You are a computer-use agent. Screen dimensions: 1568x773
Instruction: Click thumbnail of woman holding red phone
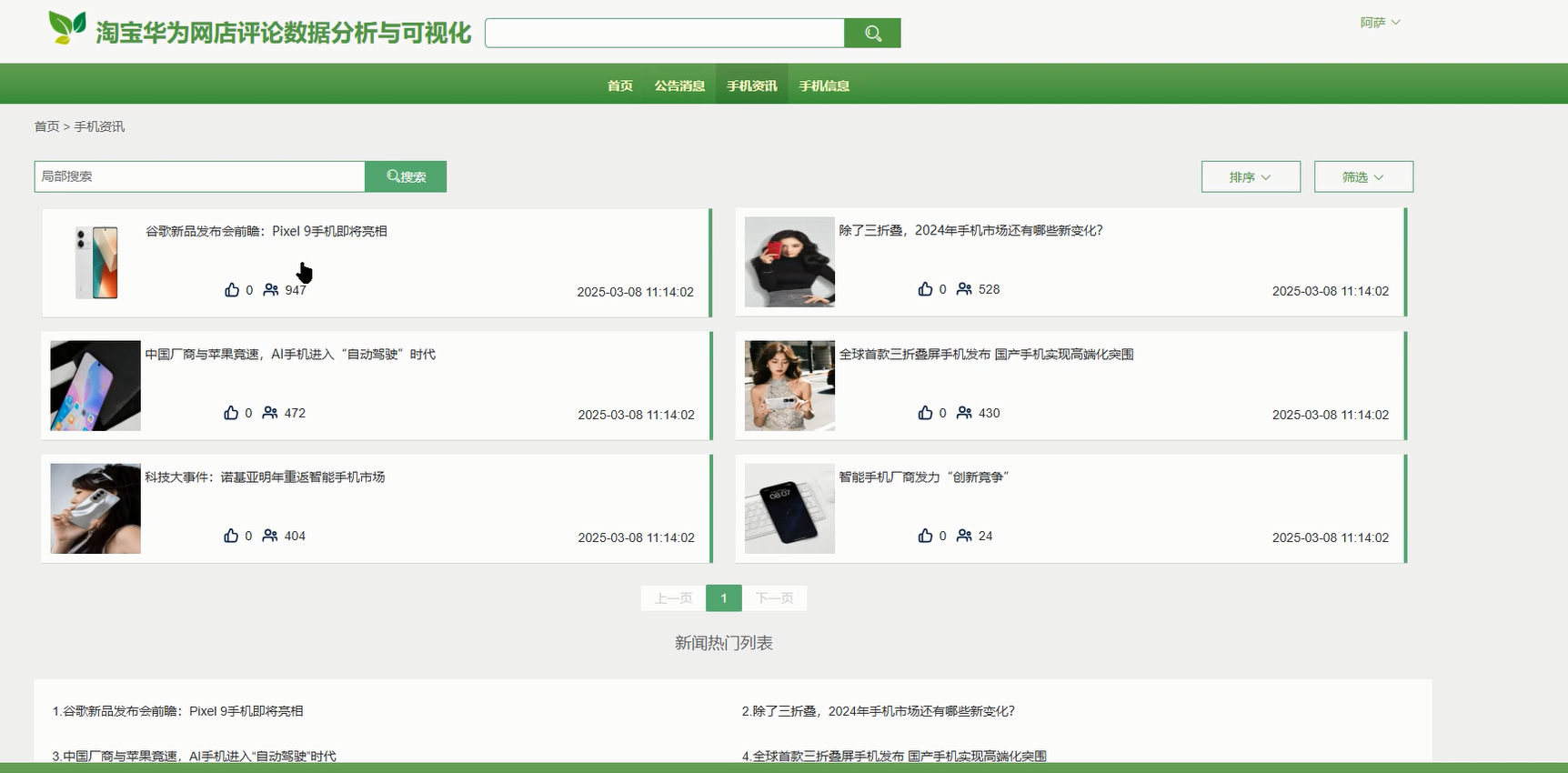click(x=789, y=262)
